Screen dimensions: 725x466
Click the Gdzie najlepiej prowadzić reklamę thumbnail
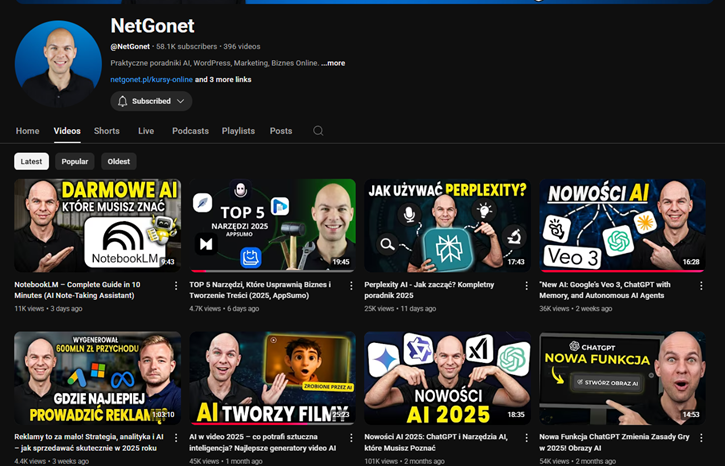tap(98, 378)
